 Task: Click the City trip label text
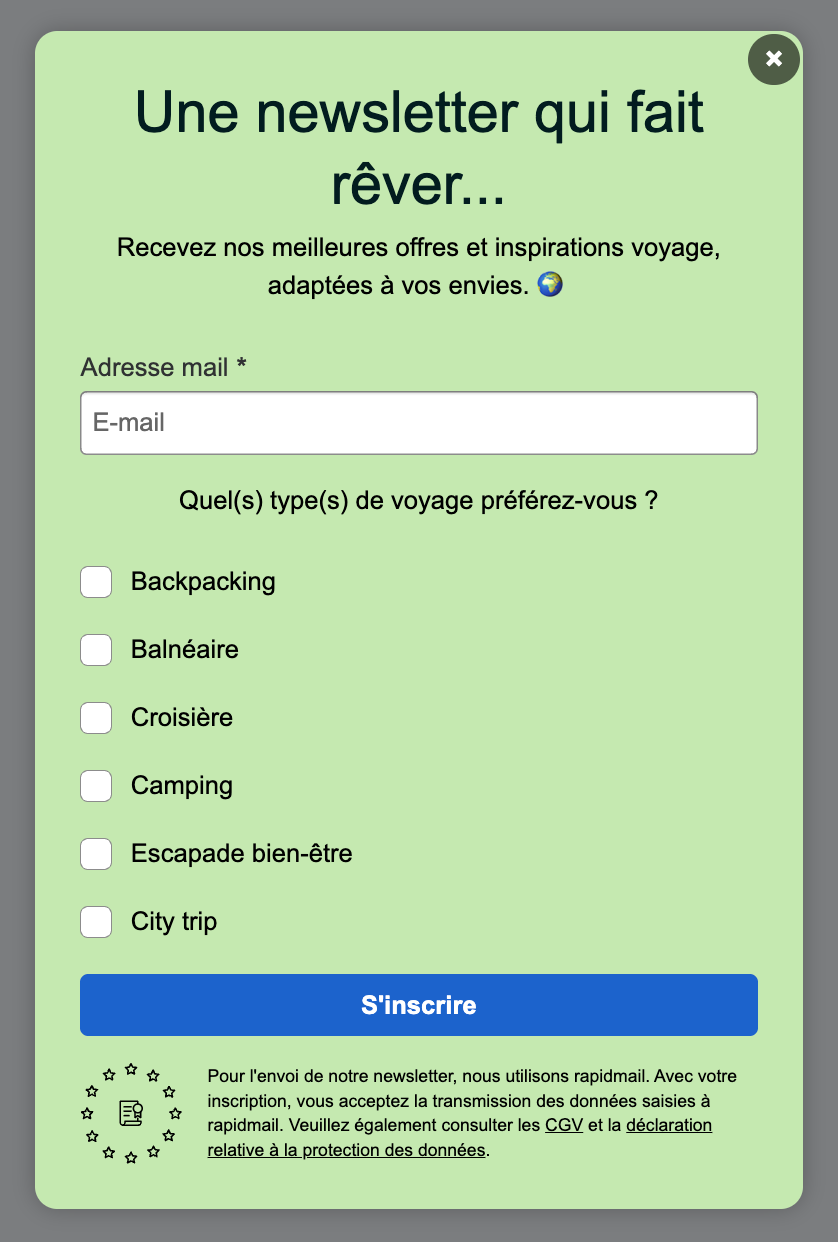173,922
